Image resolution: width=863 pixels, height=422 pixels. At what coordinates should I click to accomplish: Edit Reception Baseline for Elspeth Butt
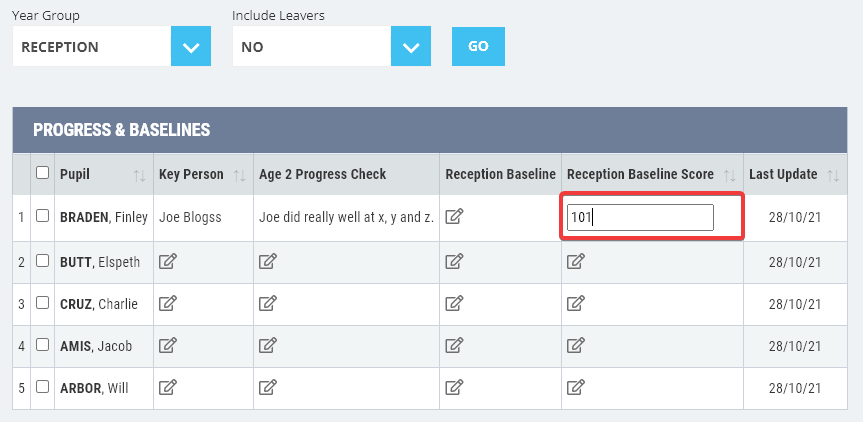pos(454,261)
